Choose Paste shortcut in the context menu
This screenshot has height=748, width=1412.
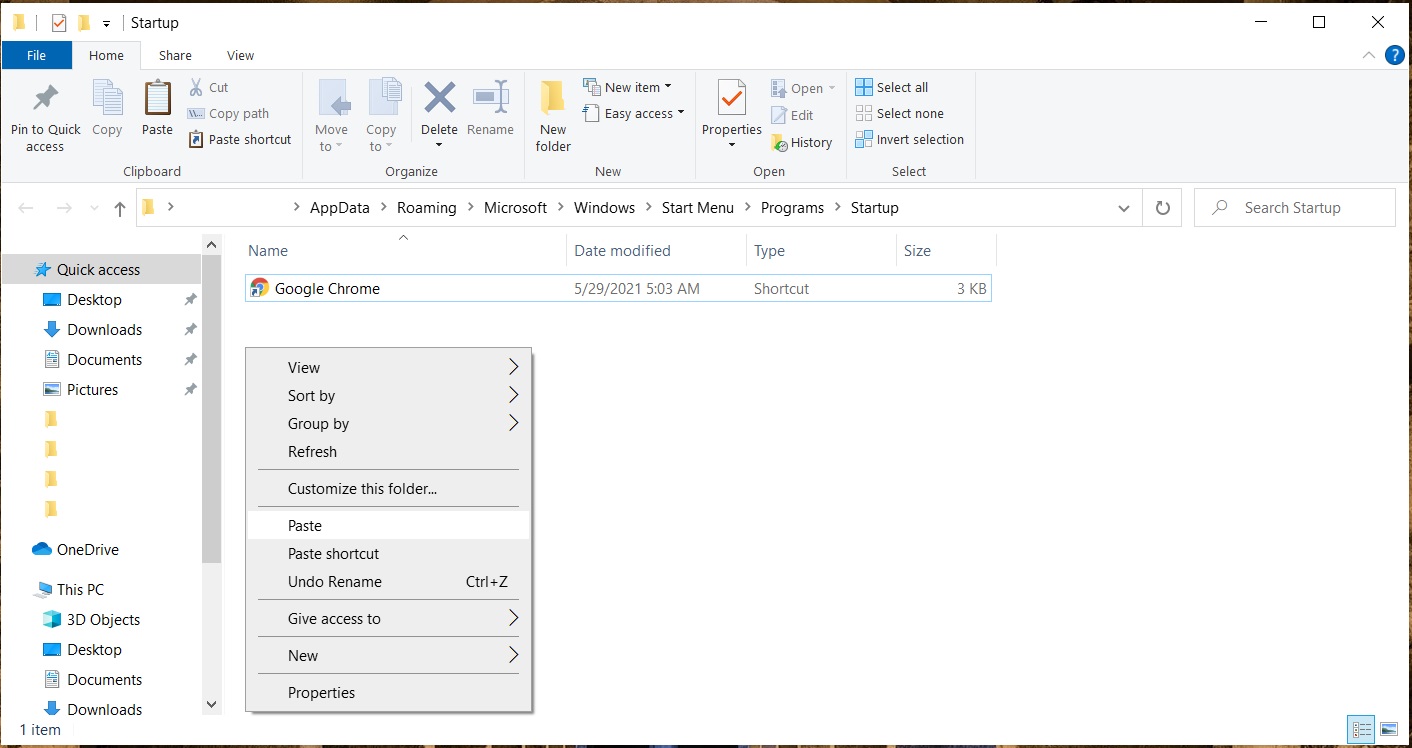coord(389,553)
